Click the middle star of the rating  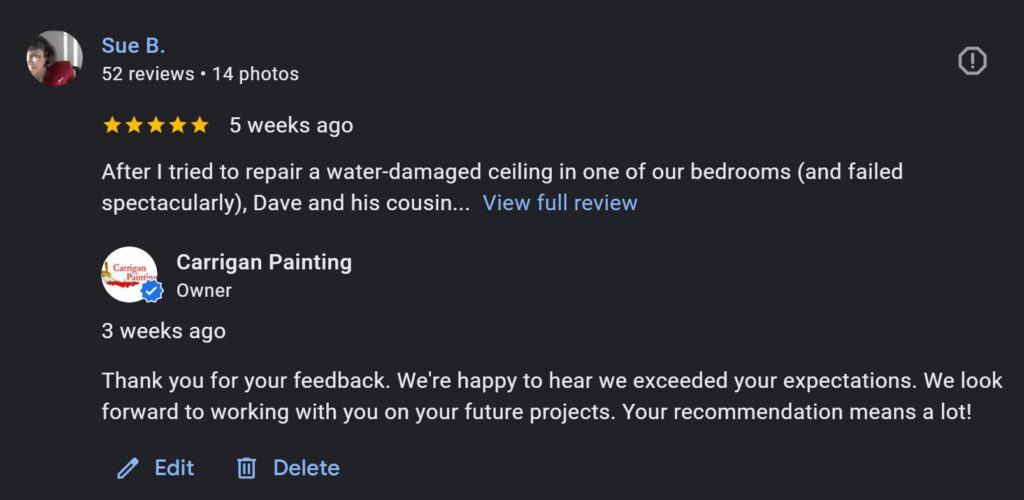coord(156,125)
